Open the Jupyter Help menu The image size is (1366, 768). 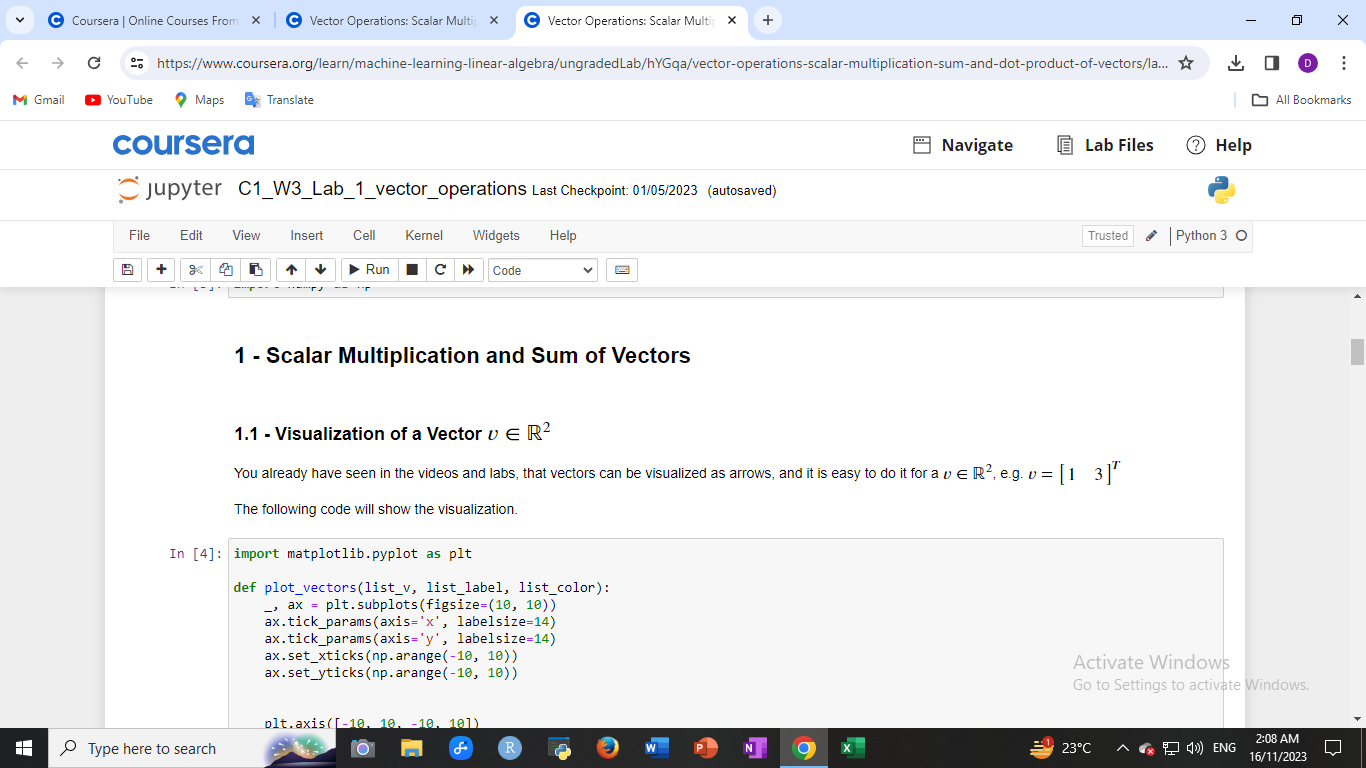563,236
